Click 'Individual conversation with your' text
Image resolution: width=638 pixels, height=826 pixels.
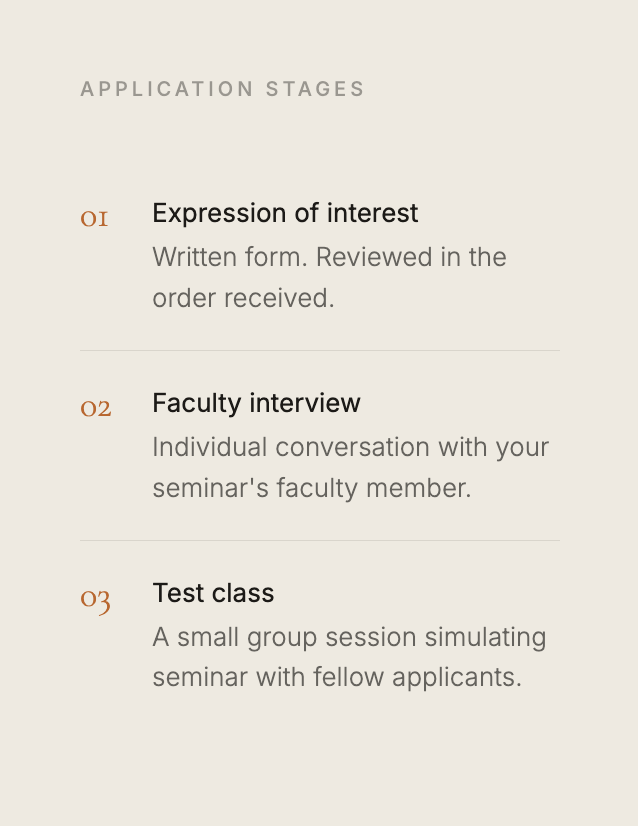tap(350, 448)
